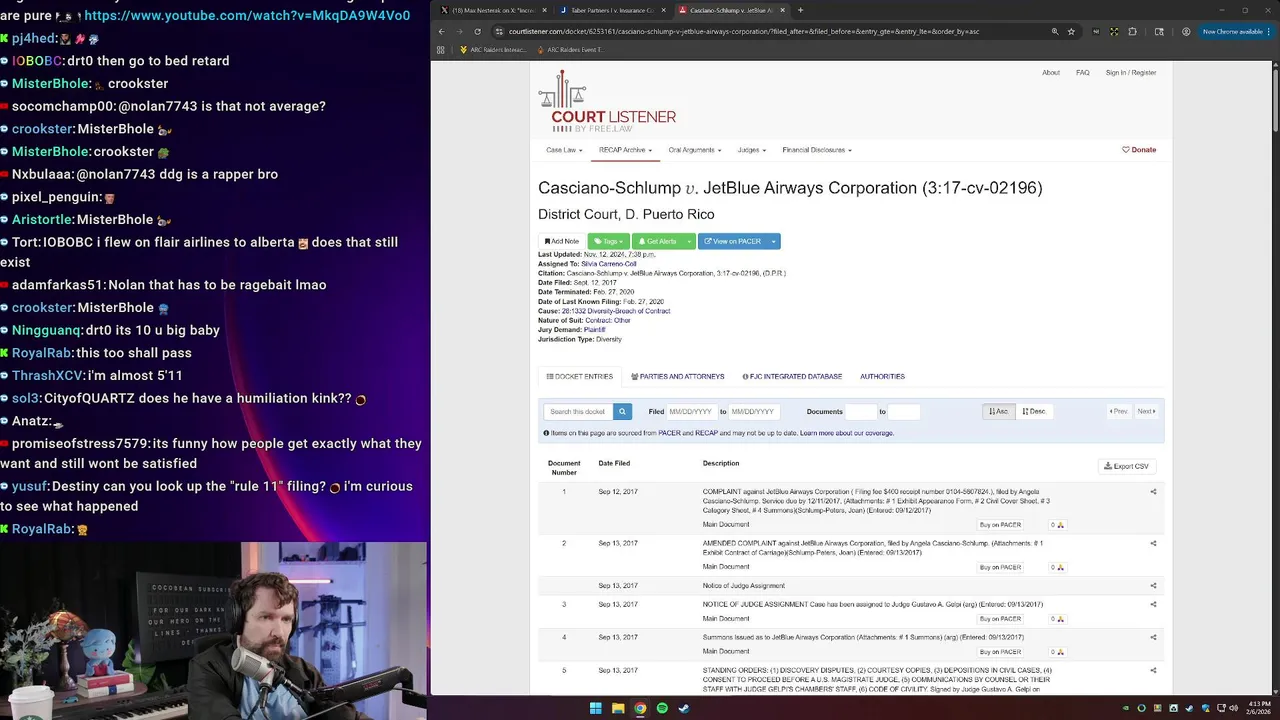This screenshot has width=1280, height=720.
Task: Click the Windows Start button
Action: click(595, 708)
